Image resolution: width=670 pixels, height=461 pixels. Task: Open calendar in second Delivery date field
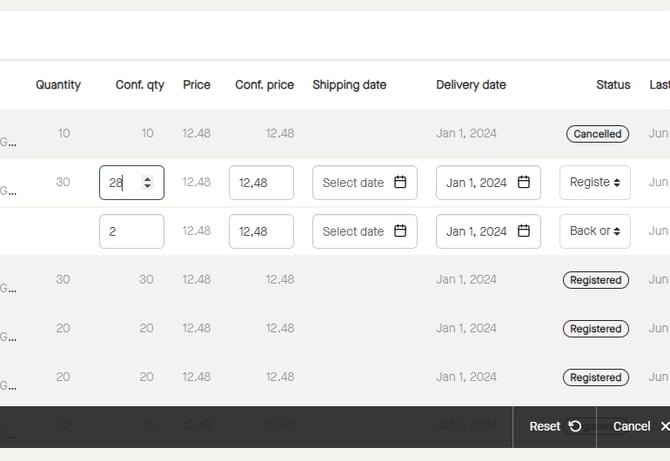(x=523, y=231)
